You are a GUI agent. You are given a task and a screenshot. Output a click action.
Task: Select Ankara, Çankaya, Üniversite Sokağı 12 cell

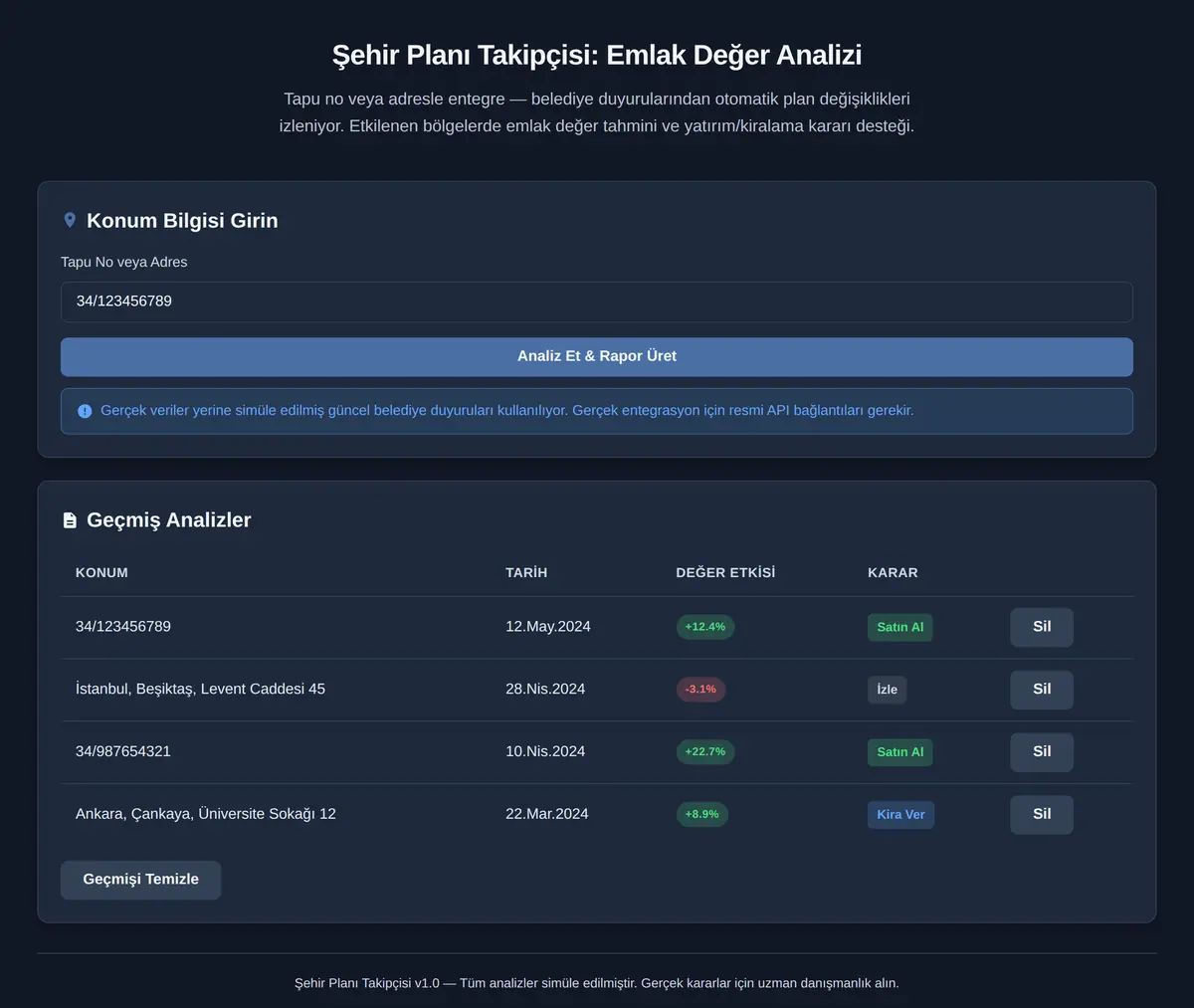[x=206, y=814]
